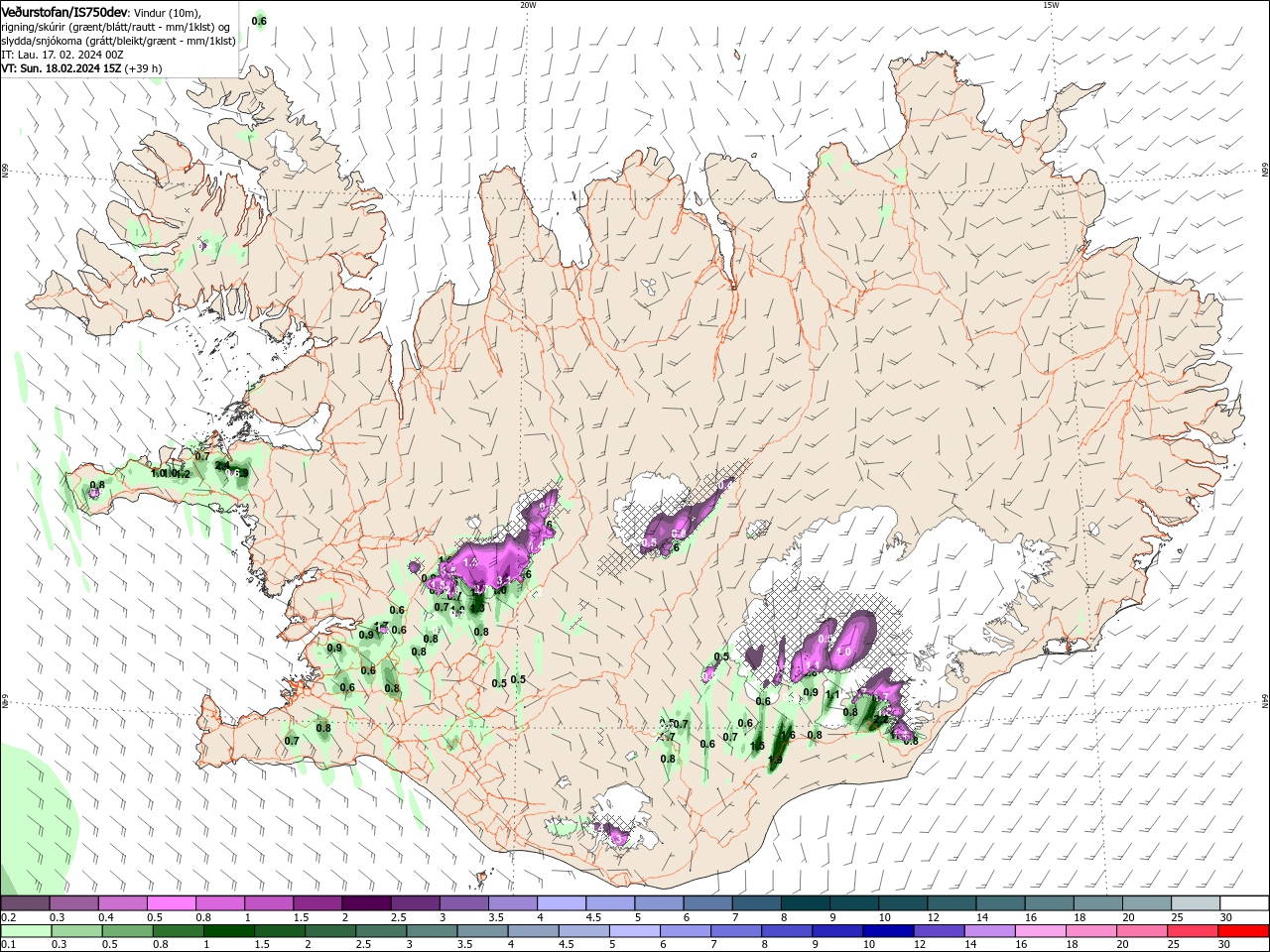The image size is (1270, 952).
Task: Pick the 4 grey-blue rain-row swatch
Action: pos(534,931)
